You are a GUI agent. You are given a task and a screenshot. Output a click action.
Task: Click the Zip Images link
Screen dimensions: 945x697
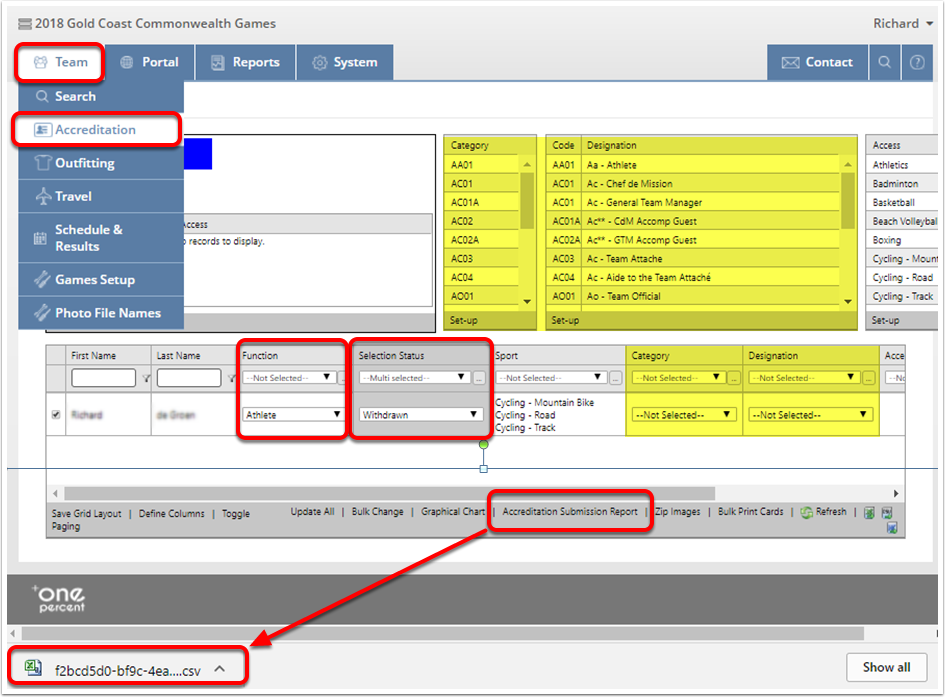tap(678, 511)
